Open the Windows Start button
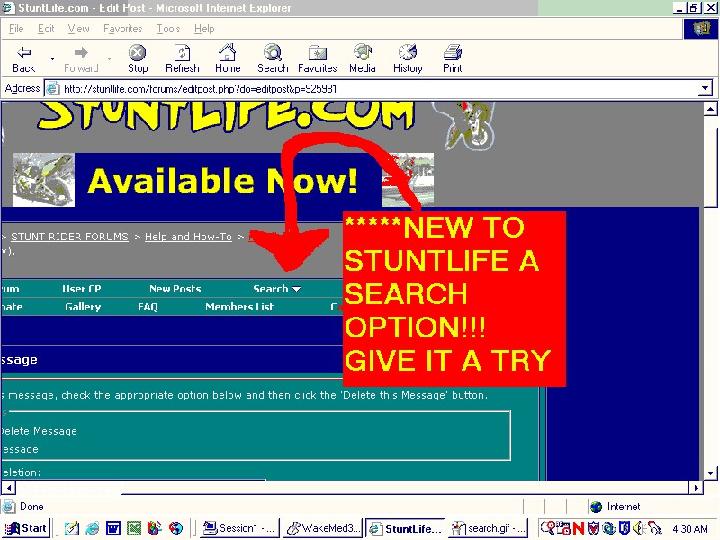This screenshot has height=540, width=720. click(x=27, y=528)
